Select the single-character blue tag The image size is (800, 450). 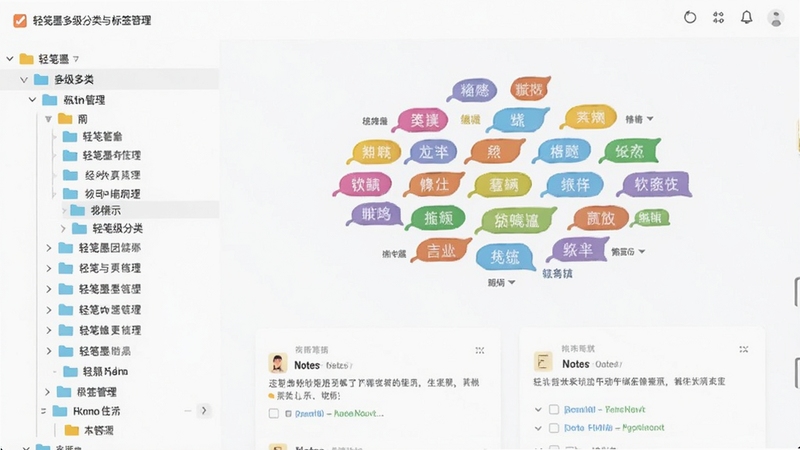coord(518,120)
